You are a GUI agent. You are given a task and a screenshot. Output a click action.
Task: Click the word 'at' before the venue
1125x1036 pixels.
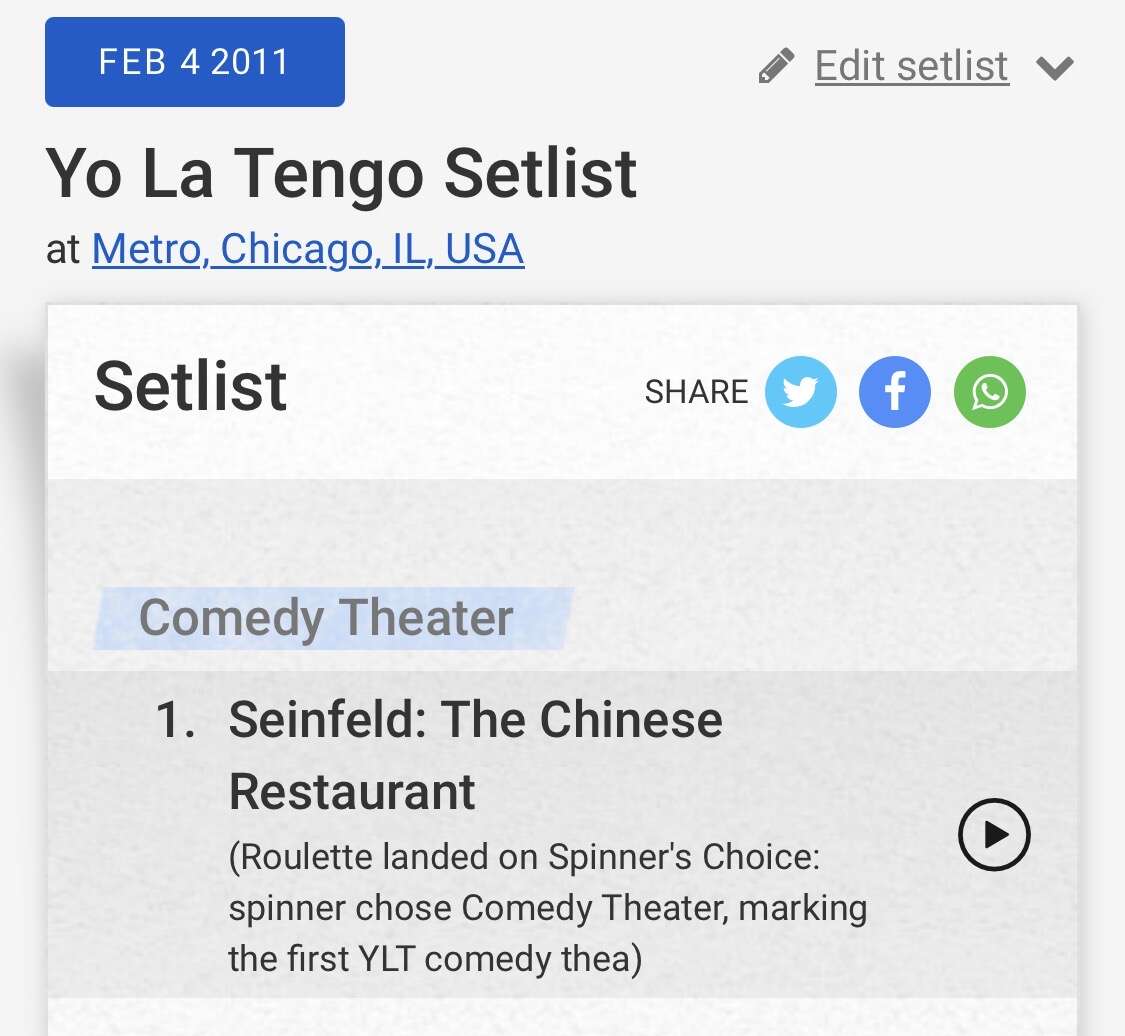[62, 250]
